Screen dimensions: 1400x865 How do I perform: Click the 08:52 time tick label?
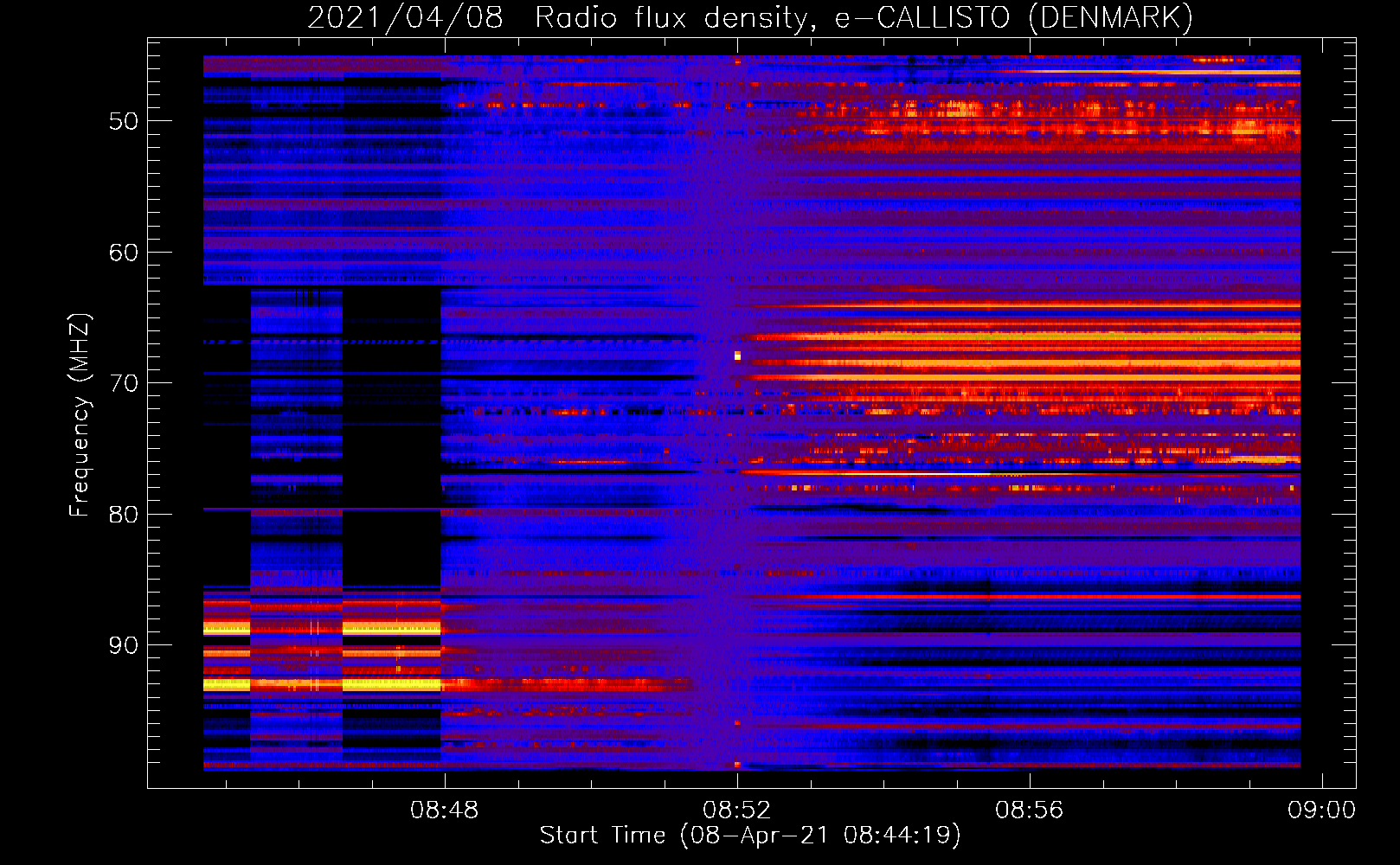coord(737,811)
